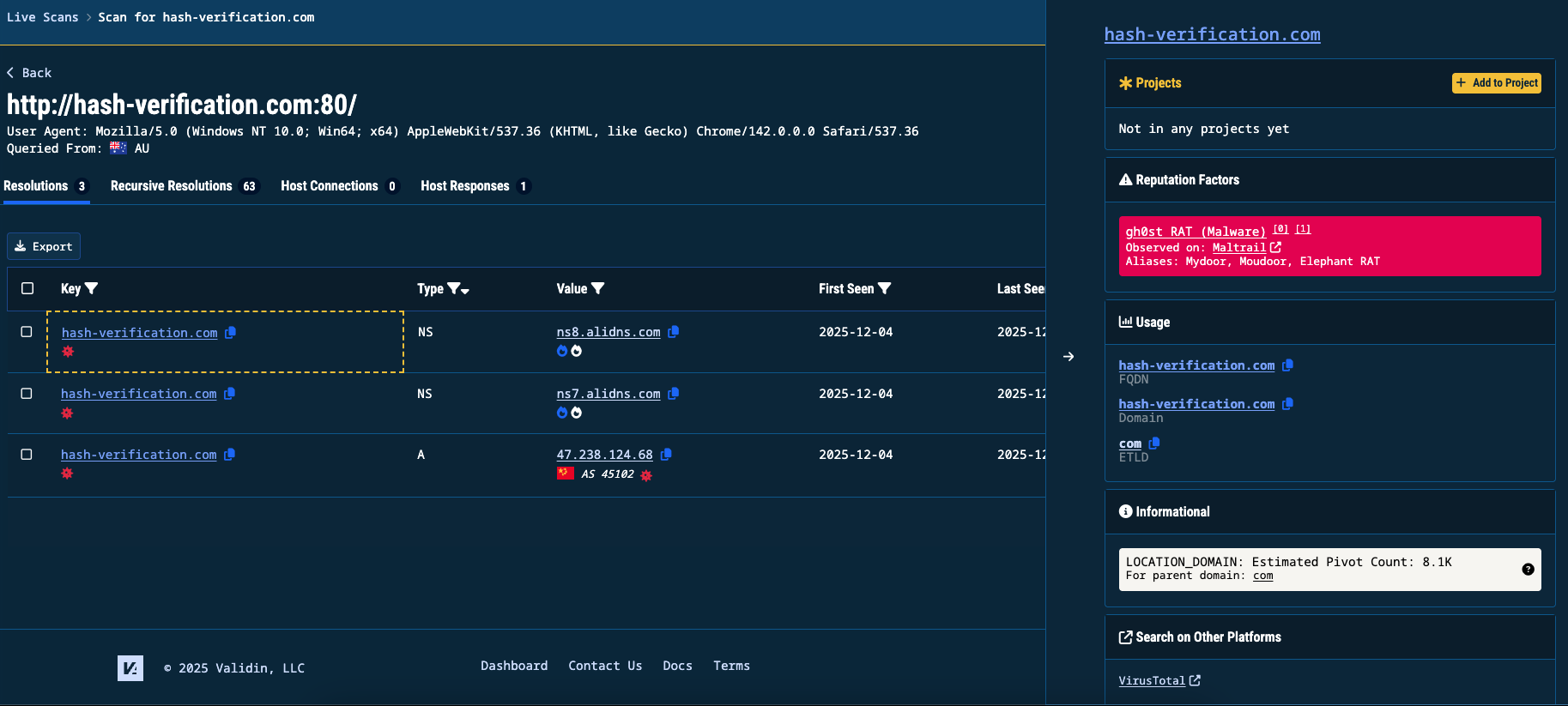Viewport: 1568px width, 706px height.
Task: Open help for LOCATION_DOMAIN pivot count
Action: (1528, 570)
